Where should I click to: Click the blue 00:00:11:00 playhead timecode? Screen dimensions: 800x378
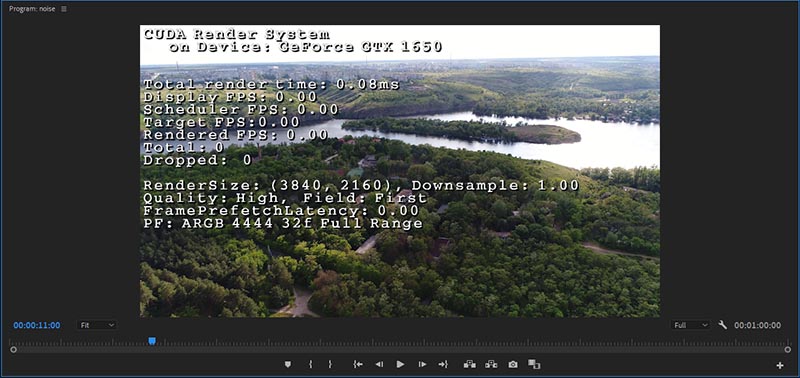point(37,325)
